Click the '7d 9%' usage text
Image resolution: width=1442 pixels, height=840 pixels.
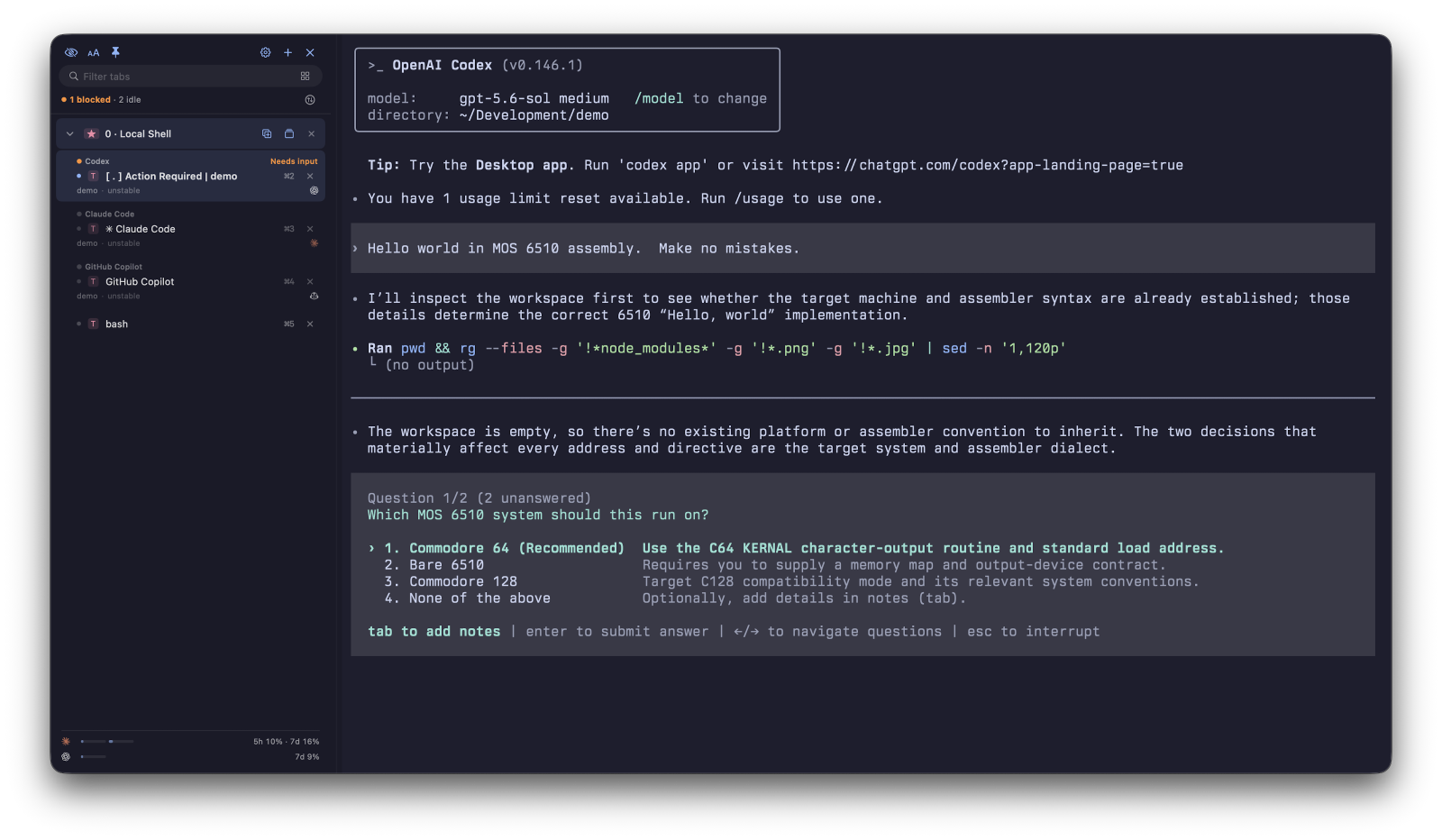(307, 757)
